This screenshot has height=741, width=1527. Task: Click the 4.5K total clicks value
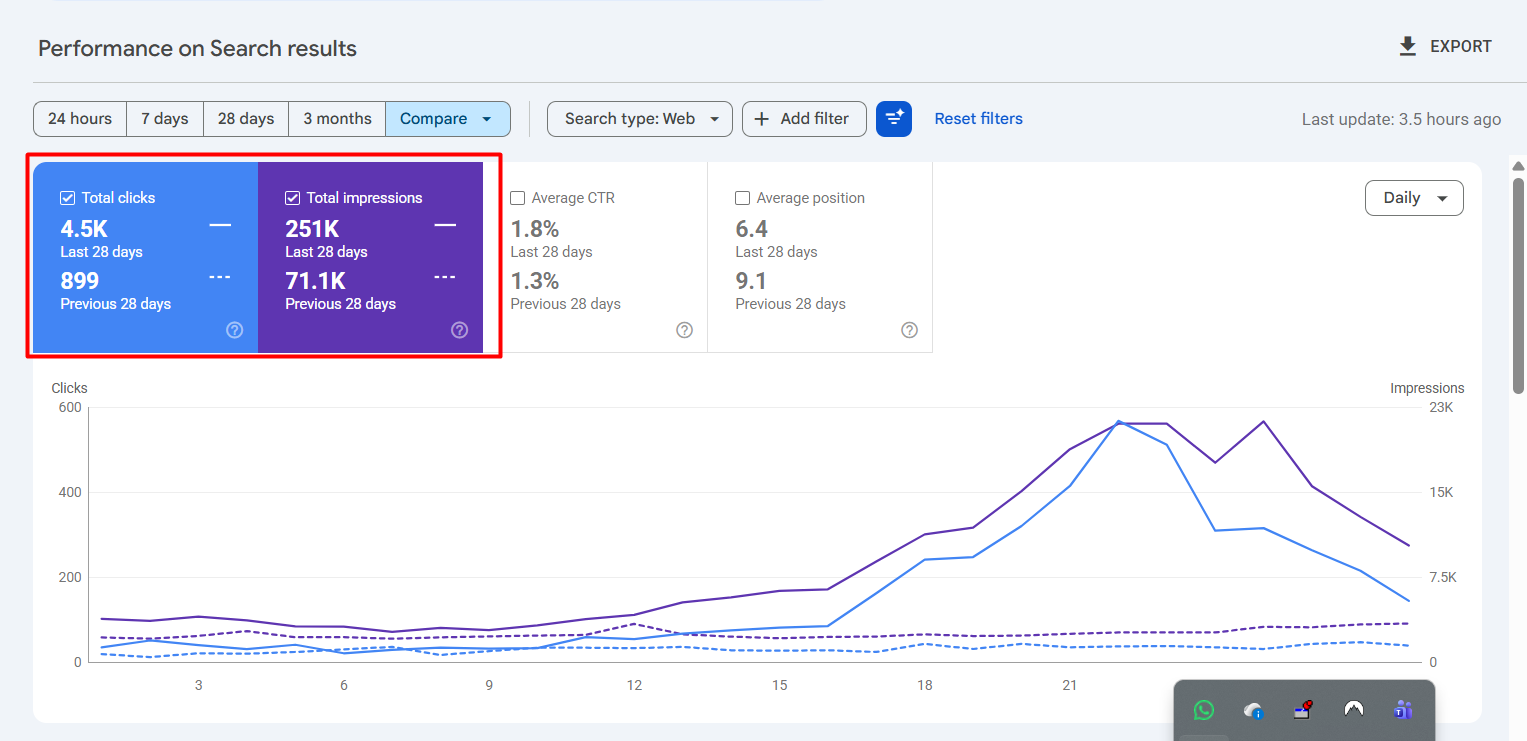(x=84, y=229)
